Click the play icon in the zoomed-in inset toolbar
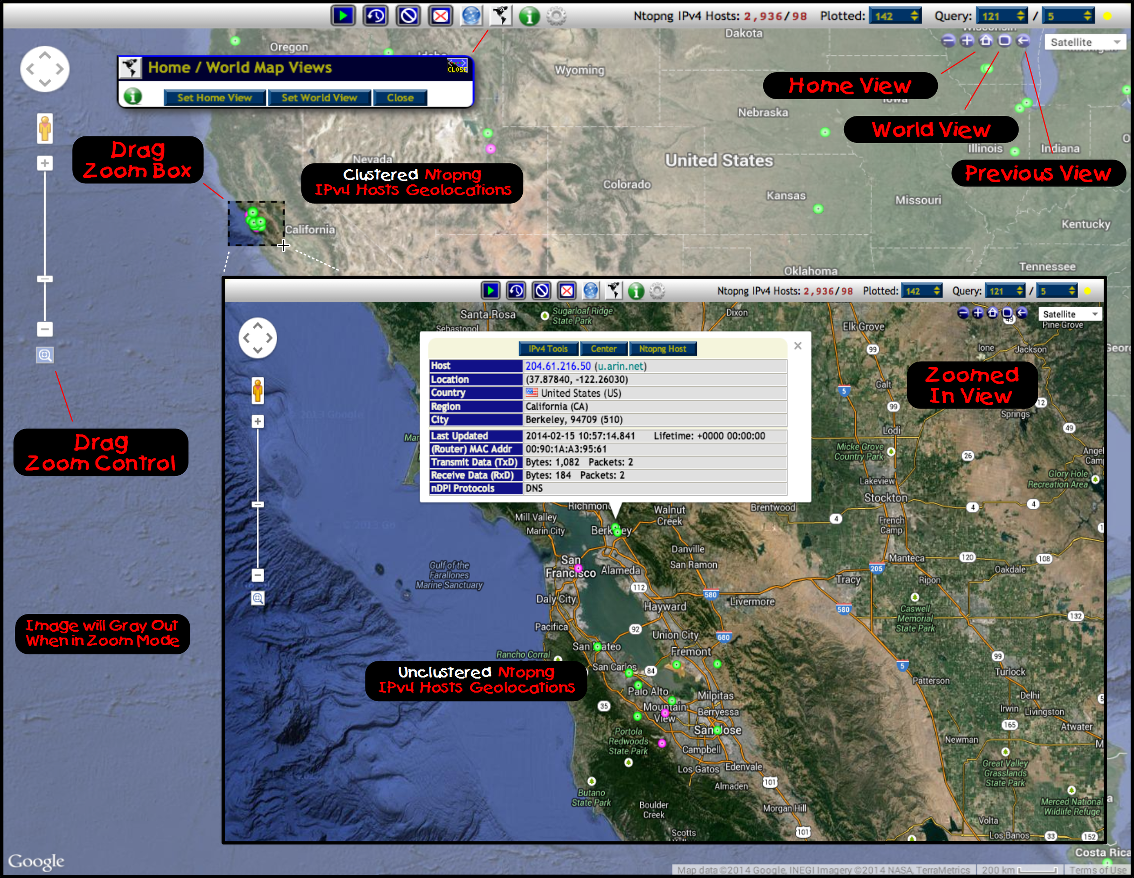The image size is (1134, 878). point(490,291)
